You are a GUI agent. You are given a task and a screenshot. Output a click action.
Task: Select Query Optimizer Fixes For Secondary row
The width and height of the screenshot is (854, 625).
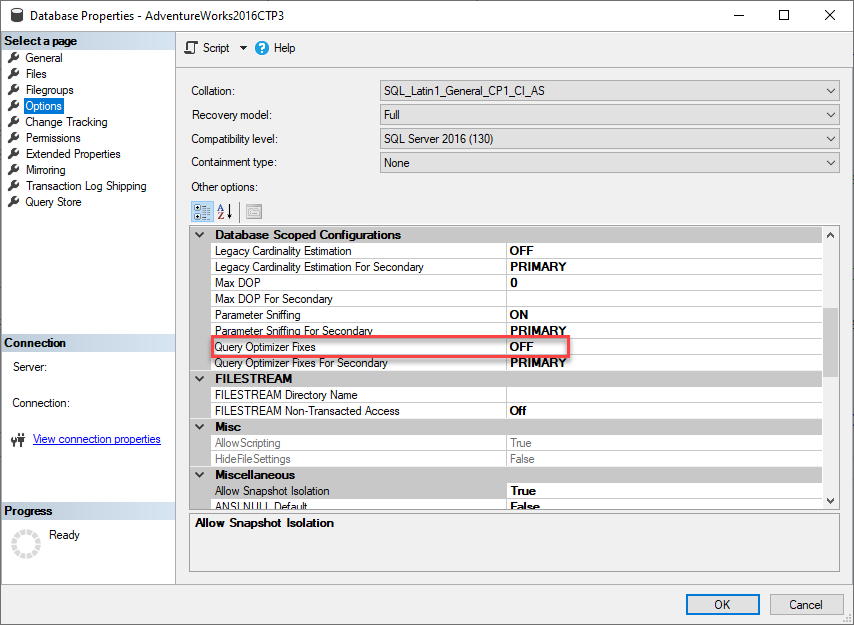(x=516, y=363)
